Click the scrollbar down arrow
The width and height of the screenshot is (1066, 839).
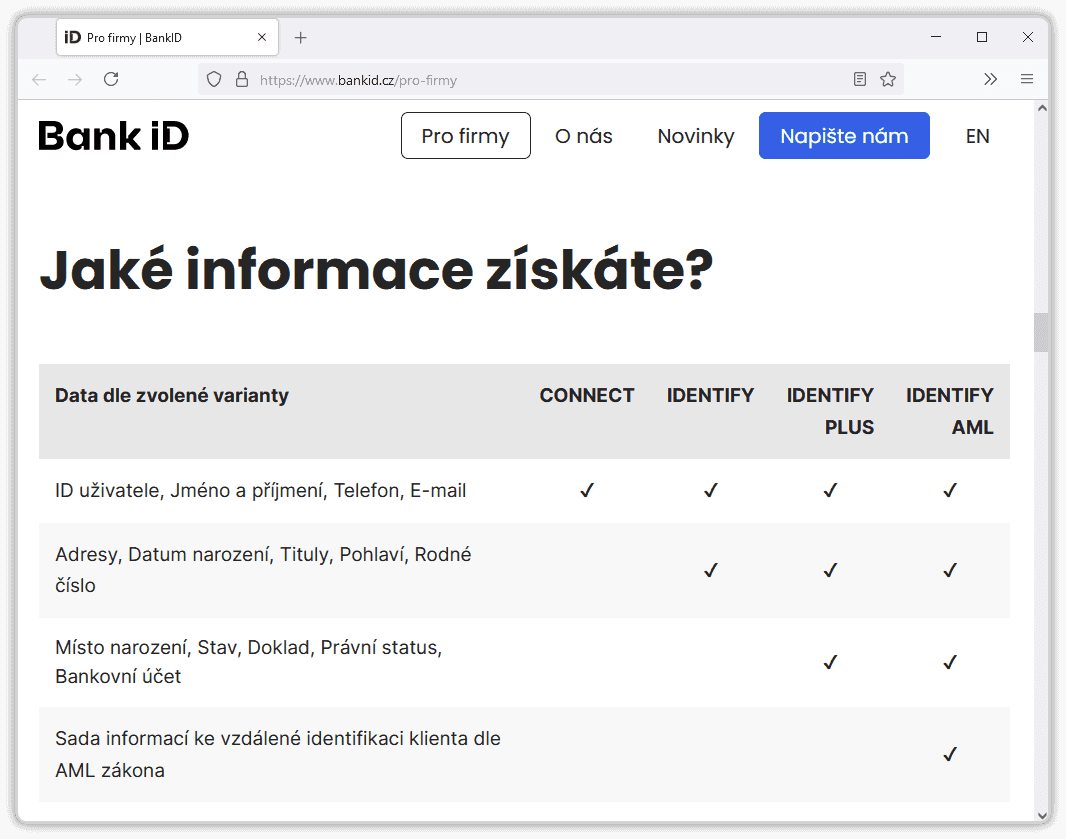(x=1042, y=814)
